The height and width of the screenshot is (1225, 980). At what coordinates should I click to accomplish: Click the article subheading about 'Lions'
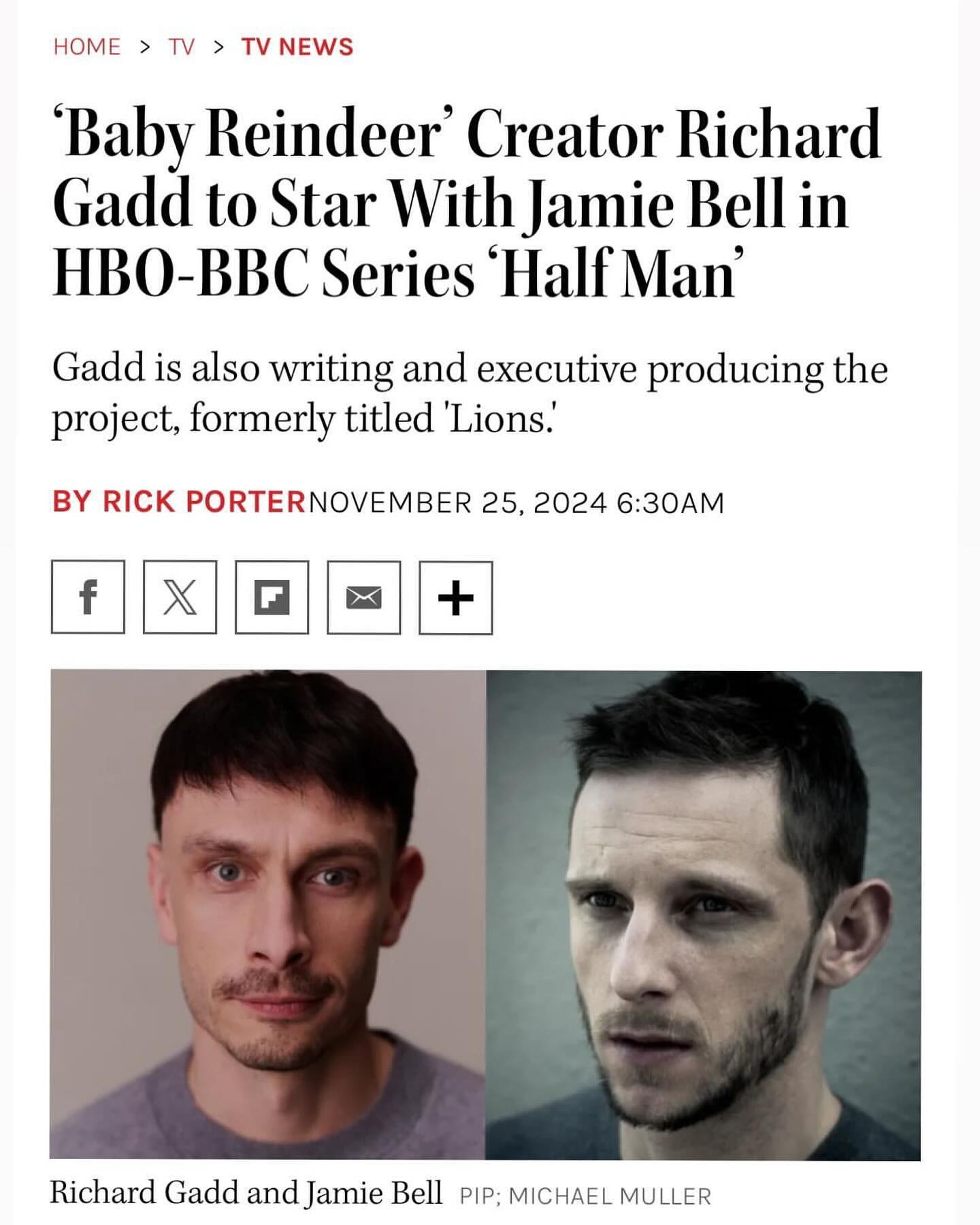(470, 393)
